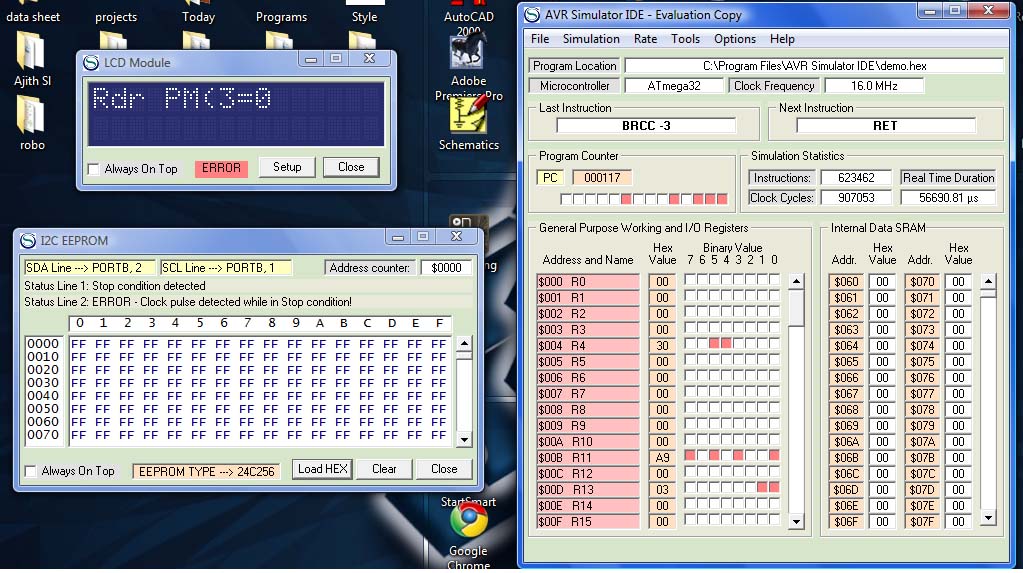
Task: Click the LCD Module window title icon
Action: [91, 63]
